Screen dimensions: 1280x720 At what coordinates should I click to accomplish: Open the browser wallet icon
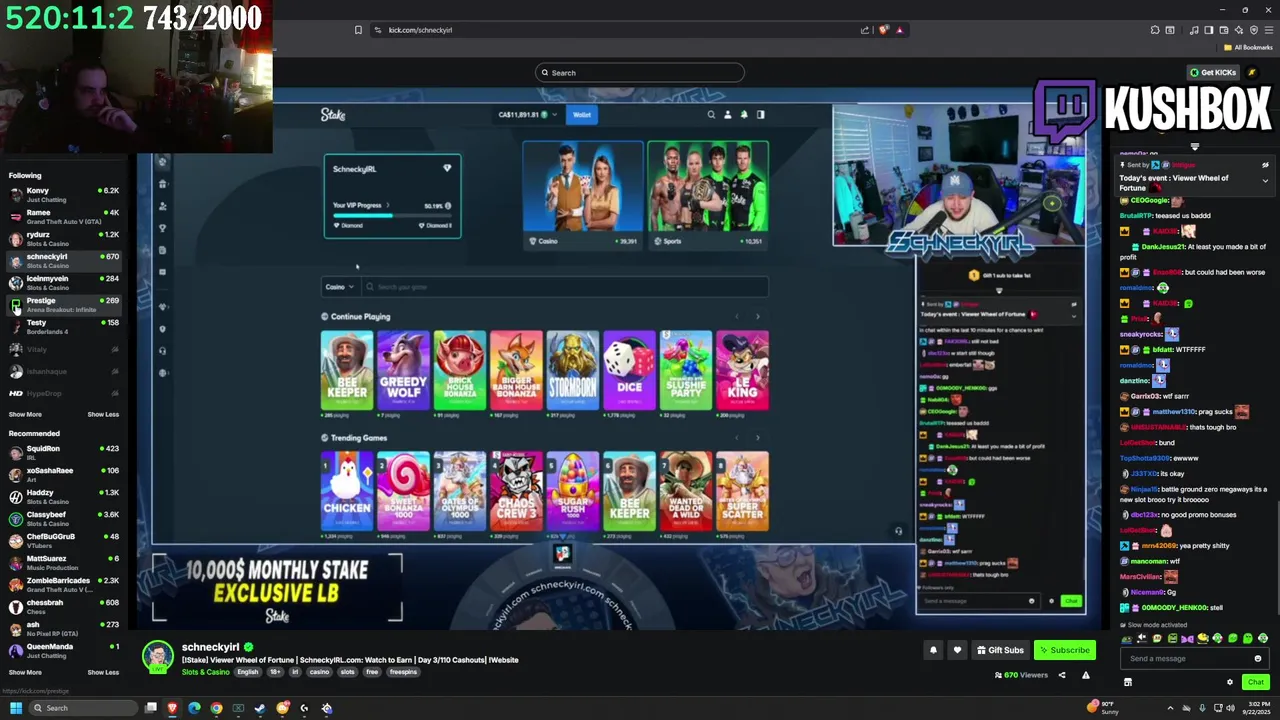1223,30
